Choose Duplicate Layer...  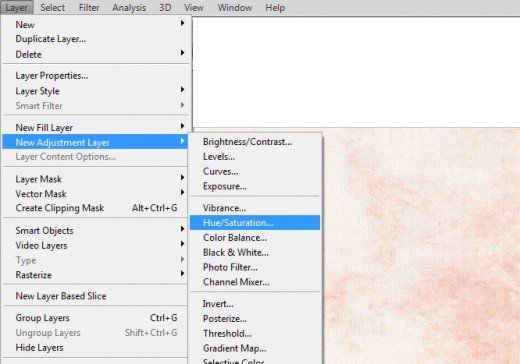click(95, 39)
